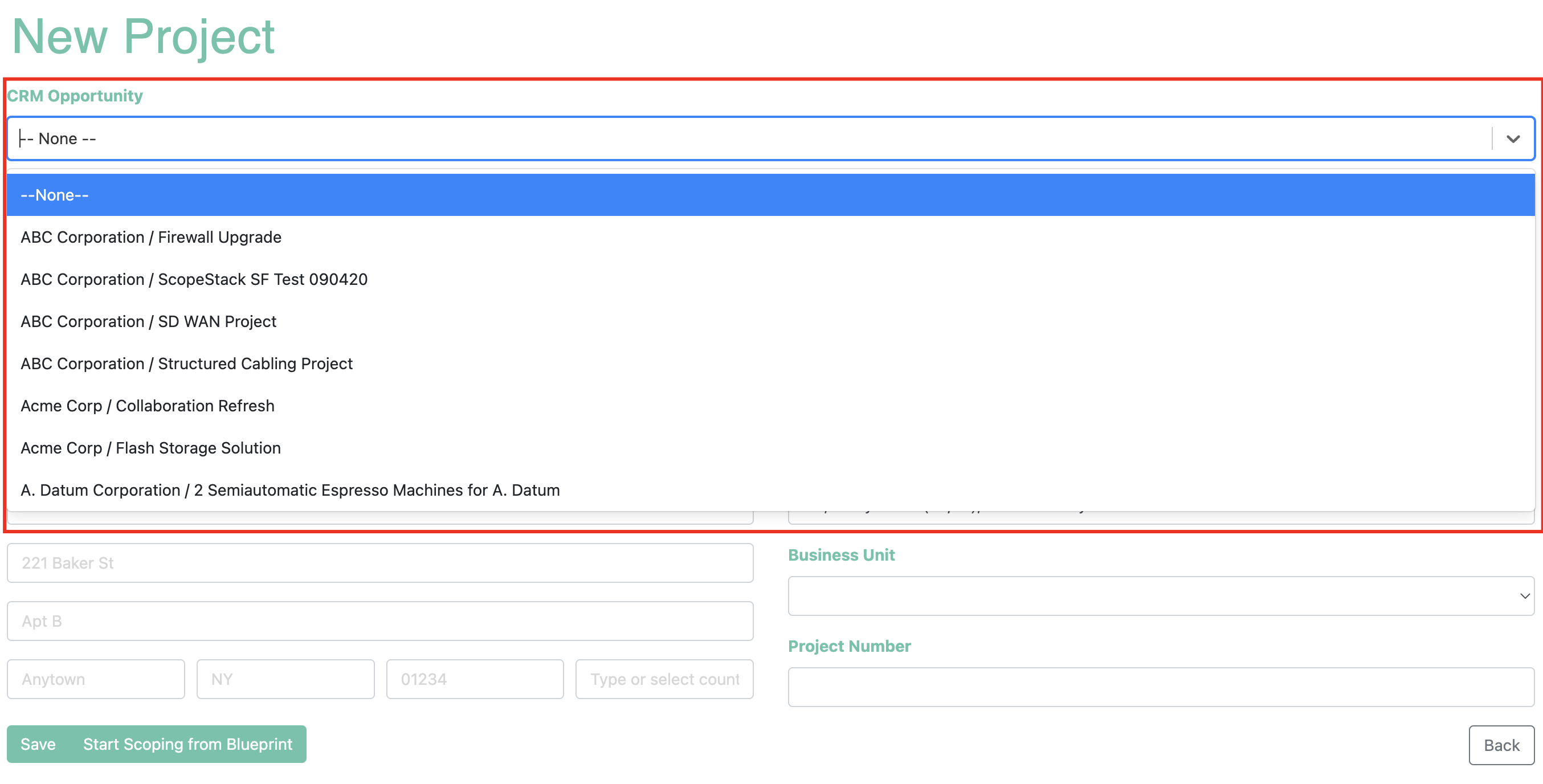Viewport: 1543px width, 784px height.
Task: Click the 01234 postal code field
Action: 475,679
